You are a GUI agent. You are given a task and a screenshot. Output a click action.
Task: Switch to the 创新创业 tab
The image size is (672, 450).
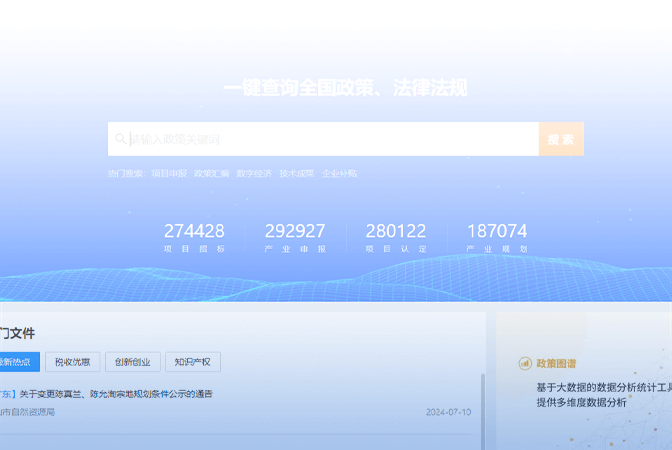coord(132,362)
